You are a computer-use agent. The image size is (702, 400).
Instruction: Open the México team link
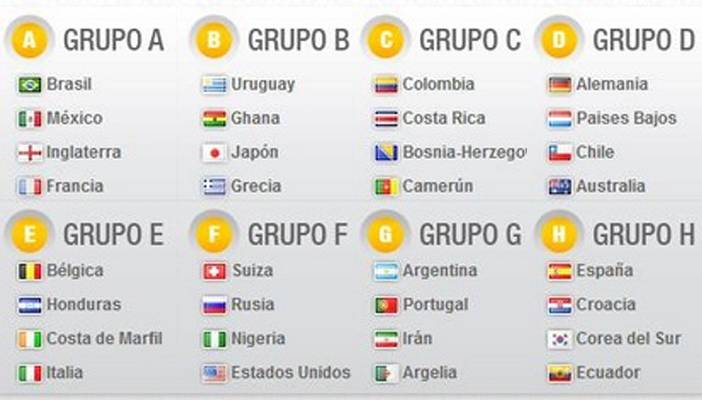[75, 119]
